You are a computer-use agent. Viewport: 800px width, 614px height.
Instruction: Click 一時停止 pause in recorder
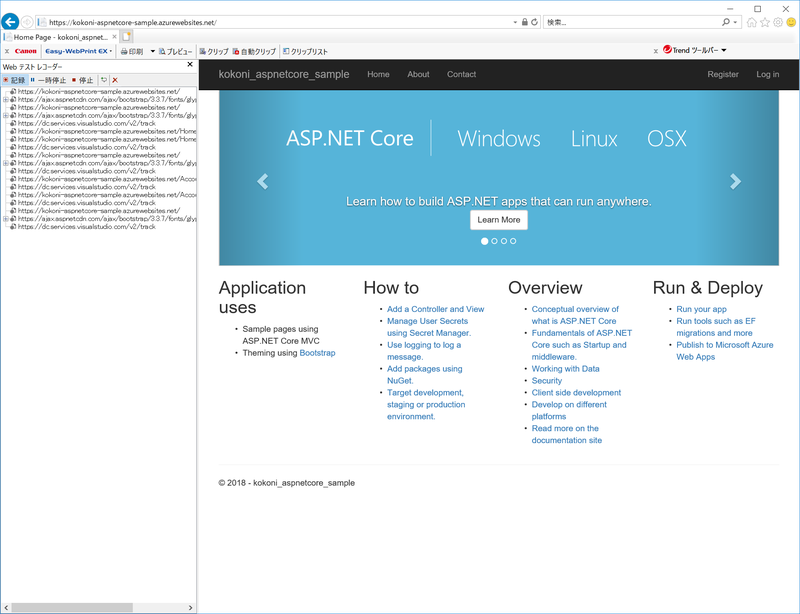[x=48, y=80]
